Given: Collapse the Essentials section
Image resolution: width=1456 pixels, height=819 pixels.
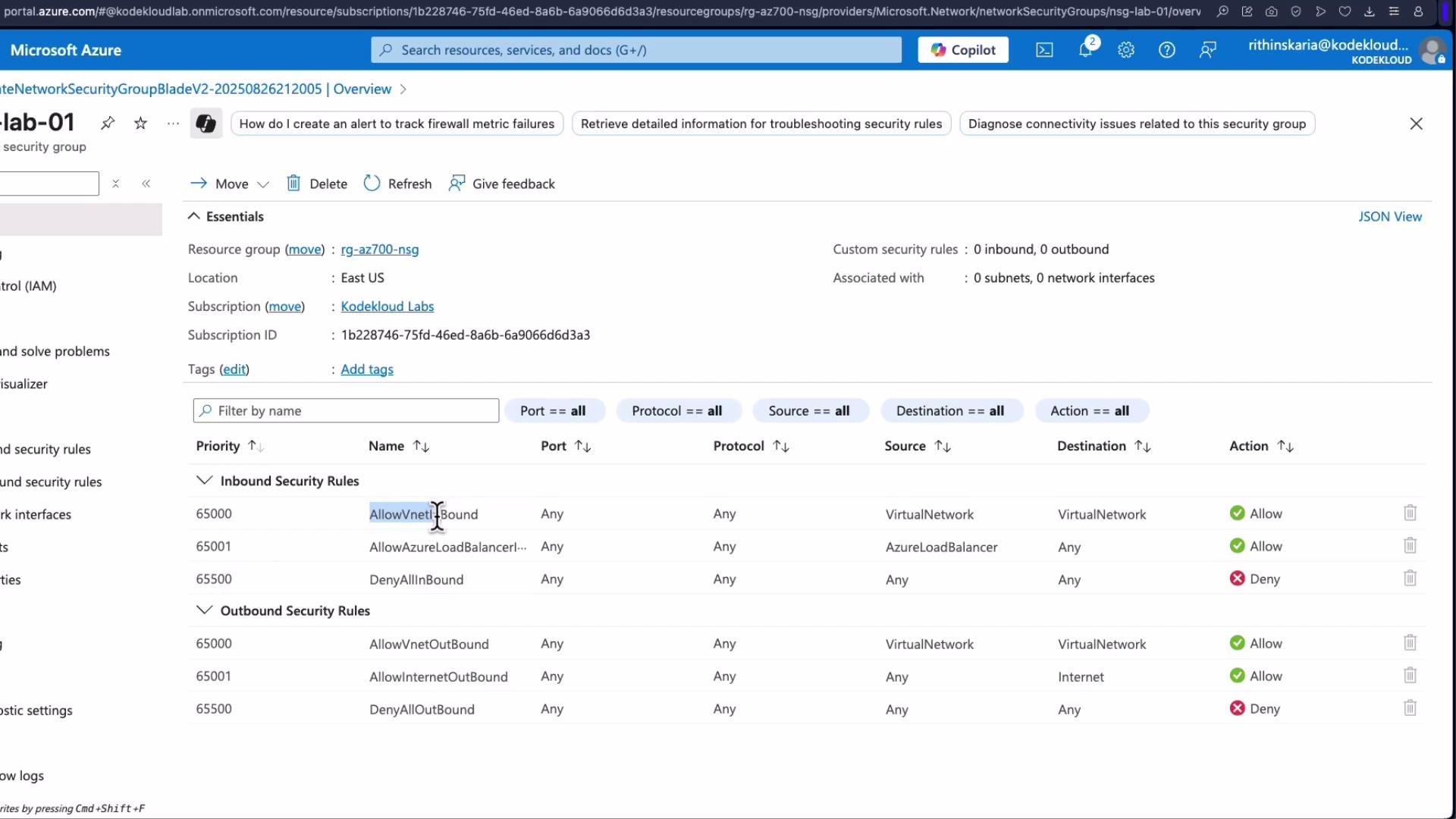Looking at the screenshot, I should click(194, 216).
